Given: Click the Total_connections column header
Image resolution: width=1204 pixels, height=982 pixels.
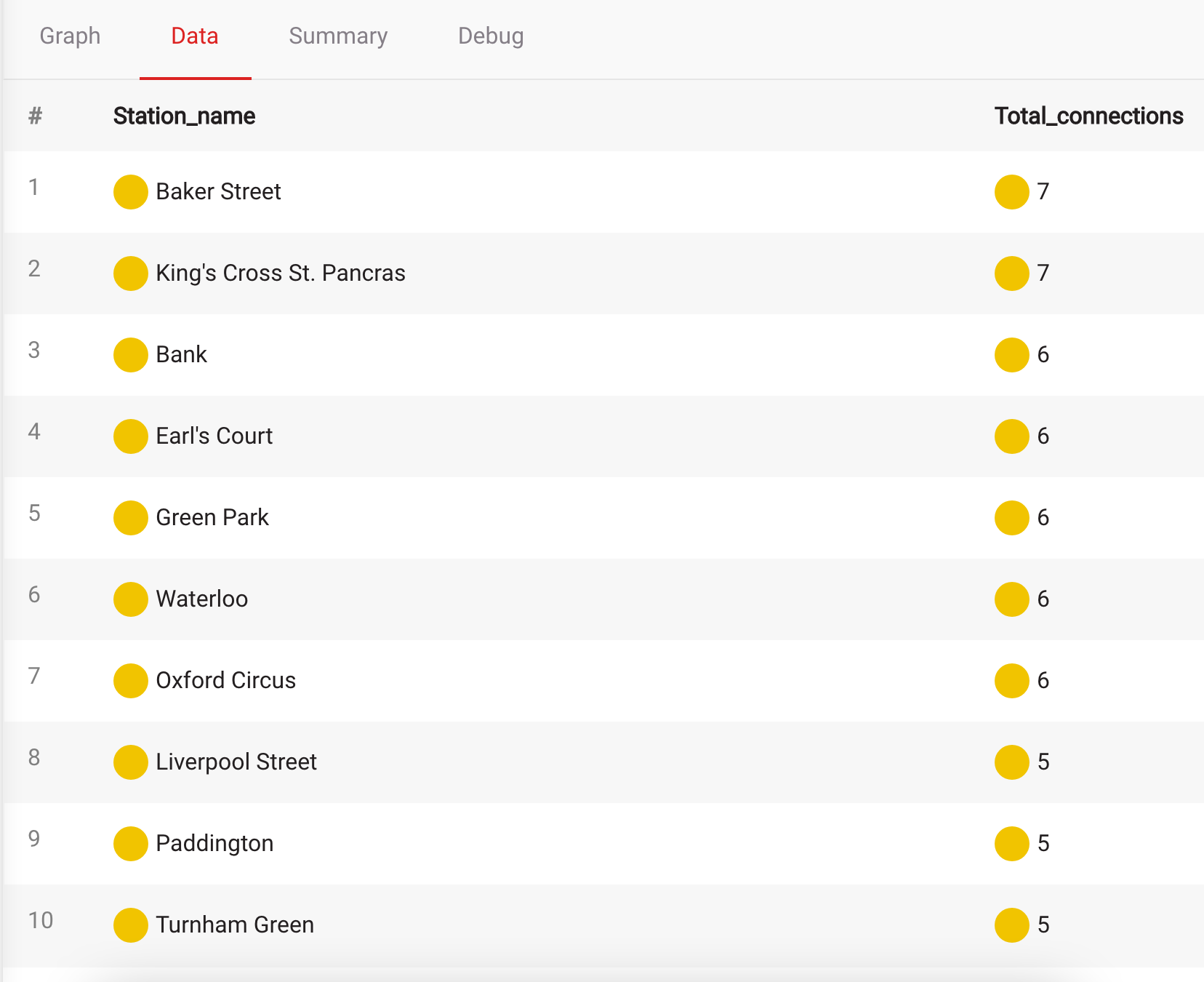Looking at the screenshot, I should click(1088, 116).
